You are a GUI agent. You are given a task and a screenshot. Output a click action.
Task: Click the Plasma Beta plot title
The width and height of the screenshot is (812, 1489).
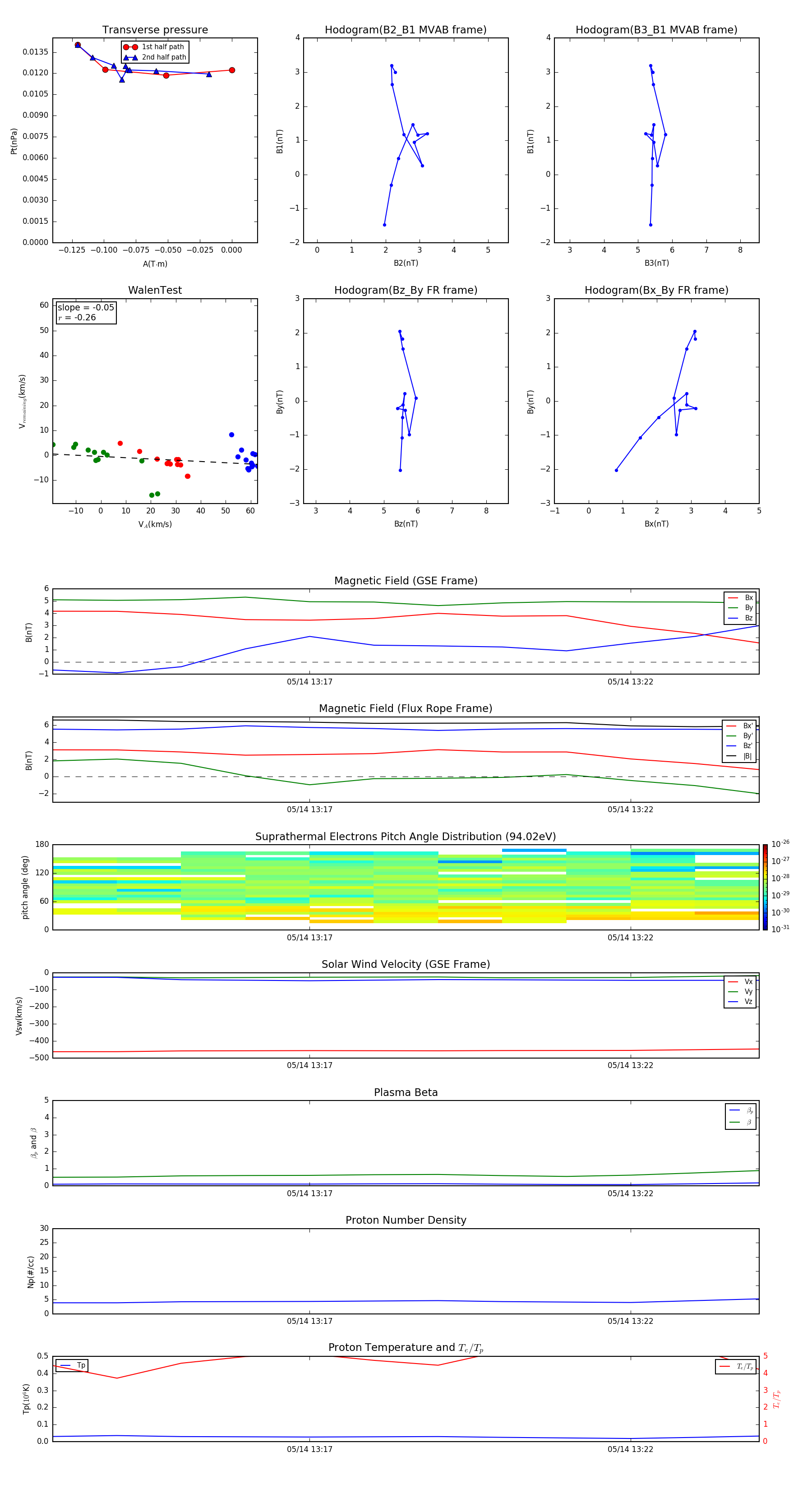(x=405, y=1092)
